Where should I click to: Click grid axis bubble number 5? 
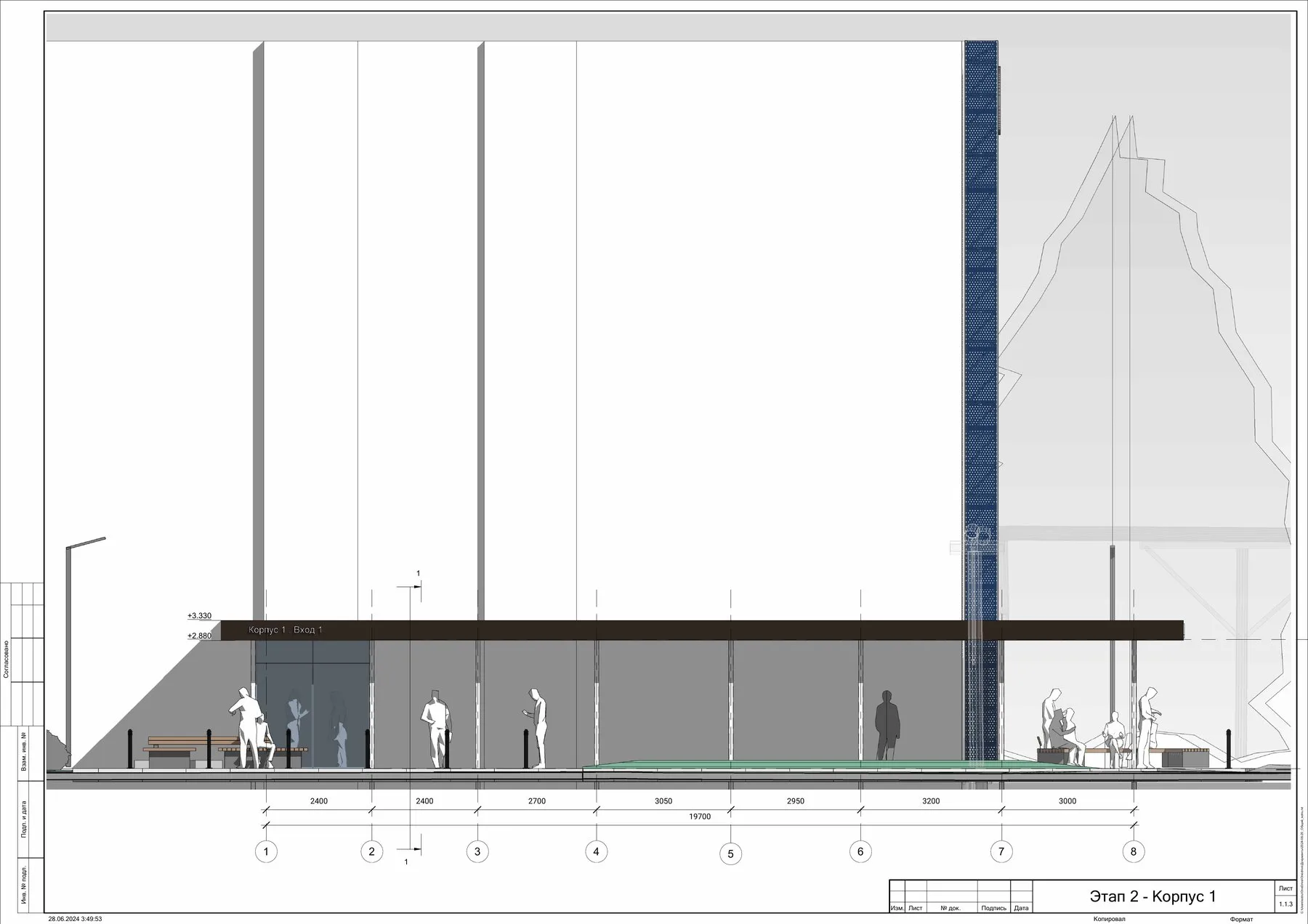[730, 854]
